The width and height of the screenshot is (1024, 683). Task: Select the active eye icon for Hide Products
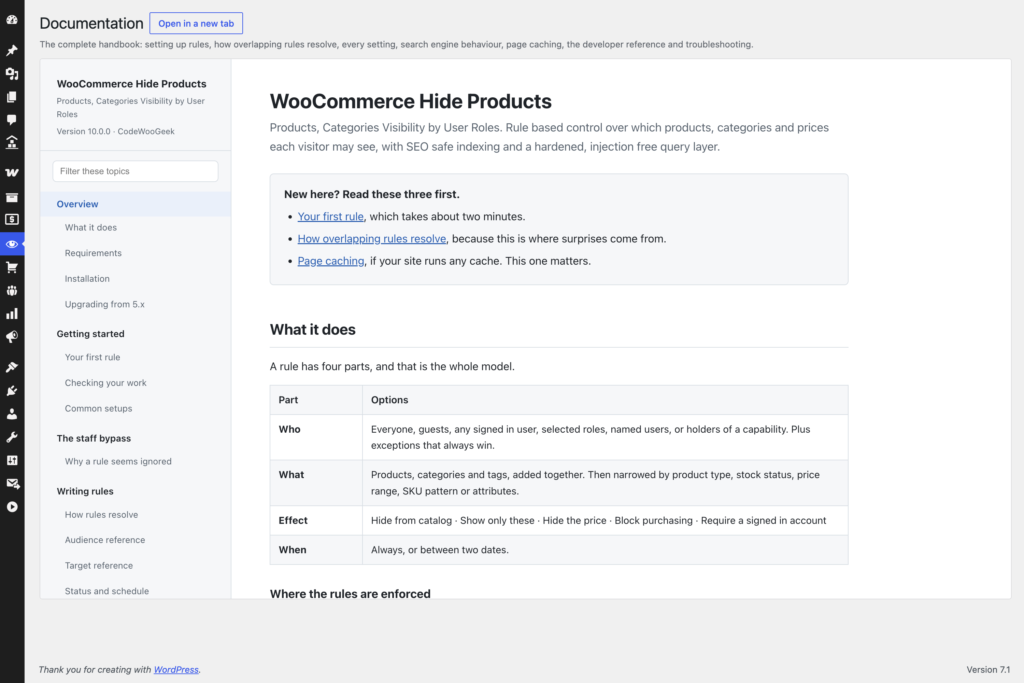pyautogui.click(x=12, y=244)
